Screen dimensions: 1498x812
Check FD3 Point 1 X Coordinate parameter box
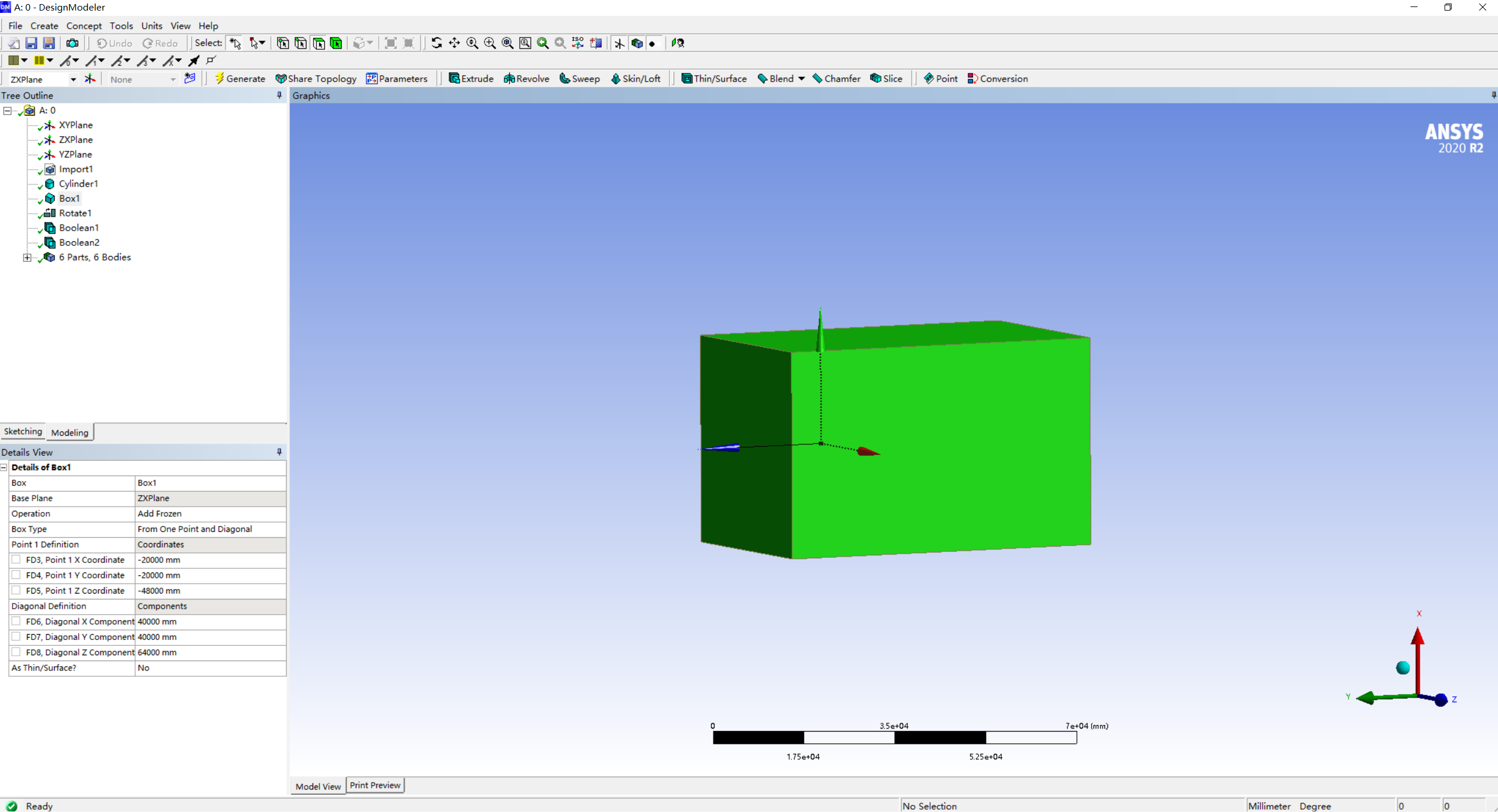[16, 560]
